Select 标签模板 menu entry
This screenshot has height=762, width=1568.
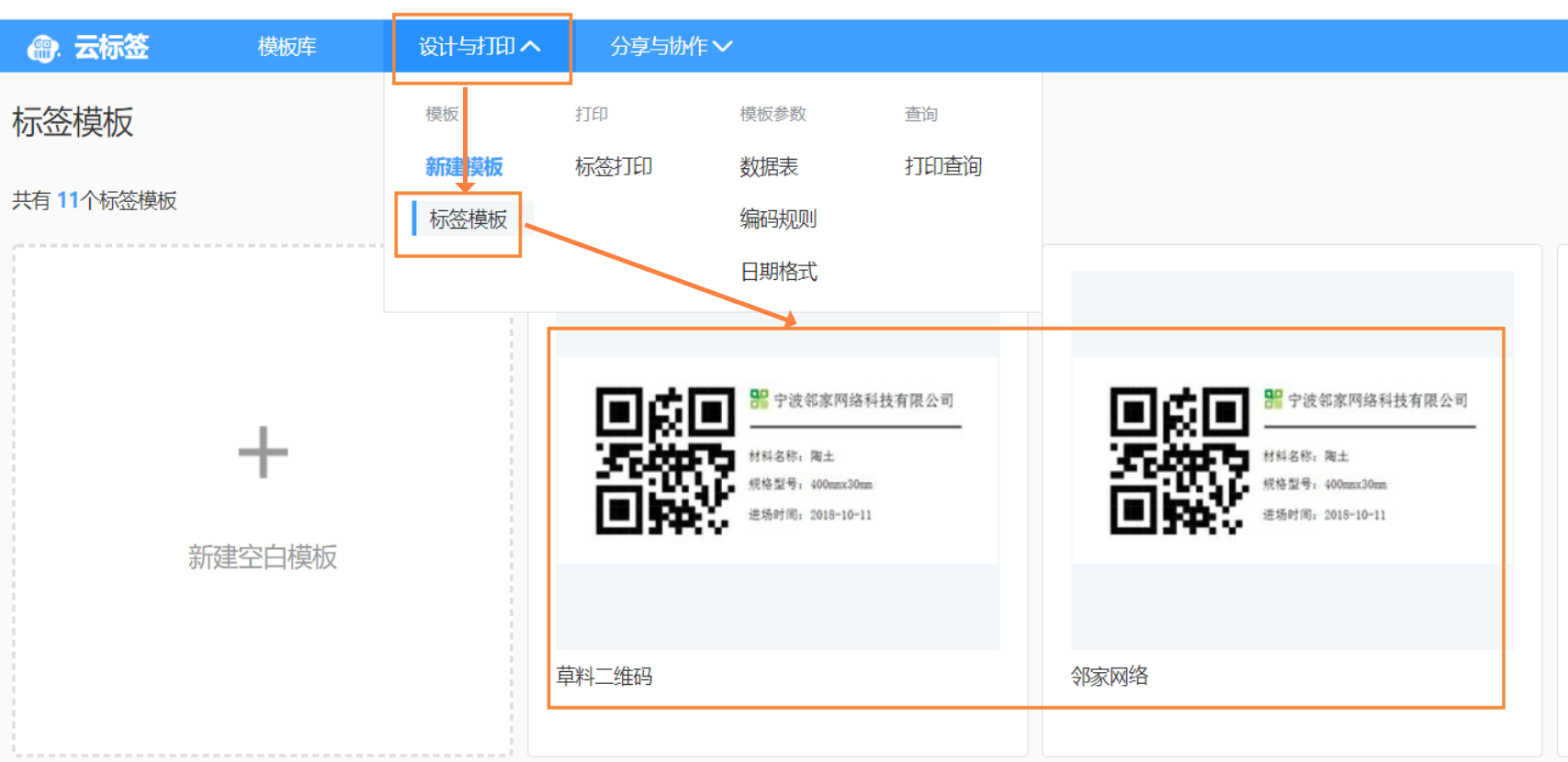[x=468, y=219]
